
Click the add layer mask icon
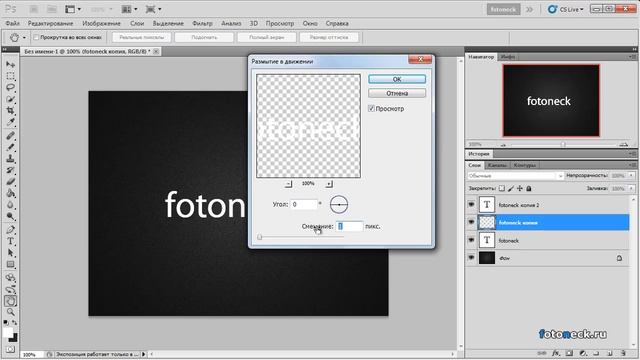coord(569,353)
